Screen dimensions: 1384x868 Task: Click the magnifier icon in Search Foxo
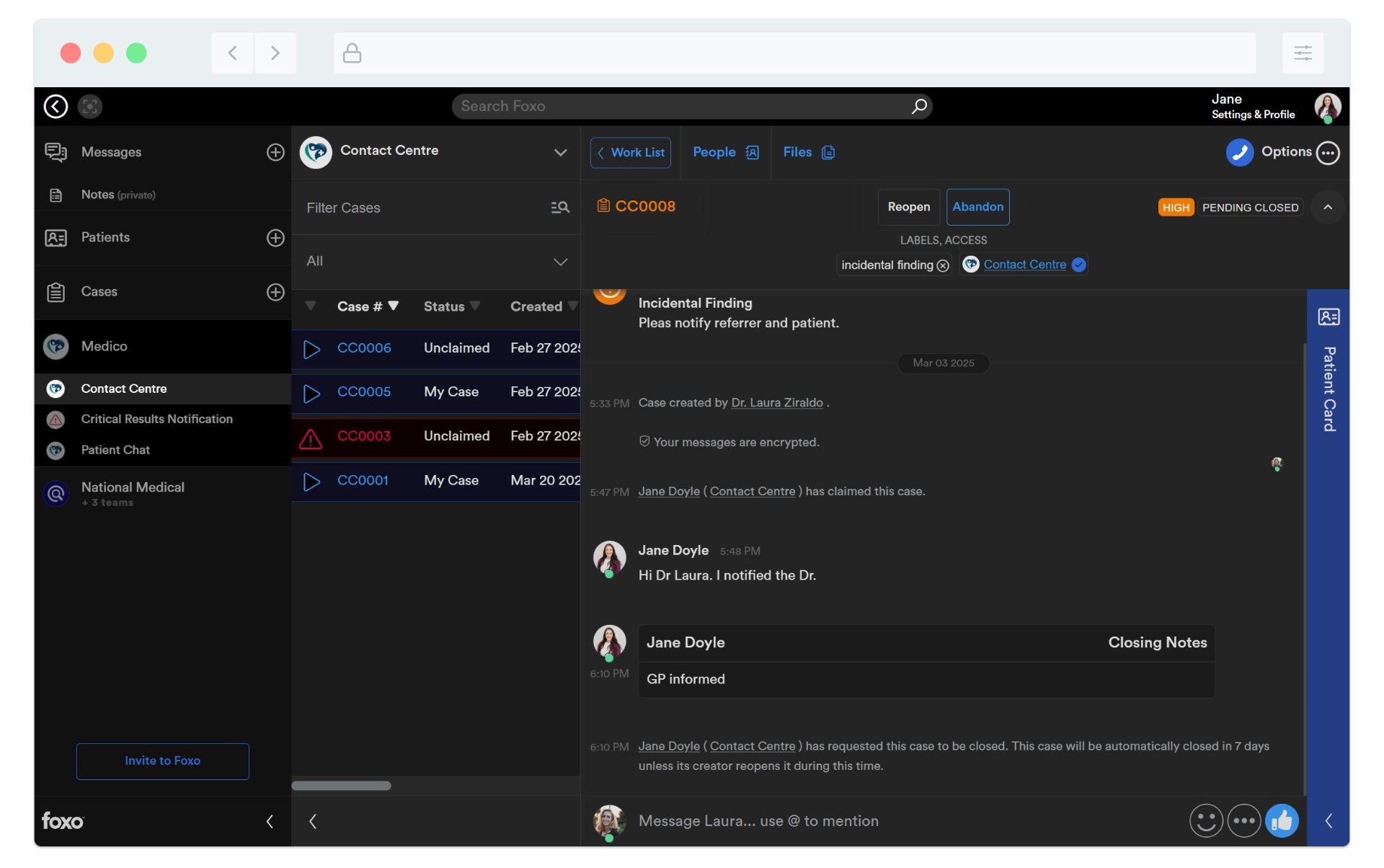(x=919, y=107)
